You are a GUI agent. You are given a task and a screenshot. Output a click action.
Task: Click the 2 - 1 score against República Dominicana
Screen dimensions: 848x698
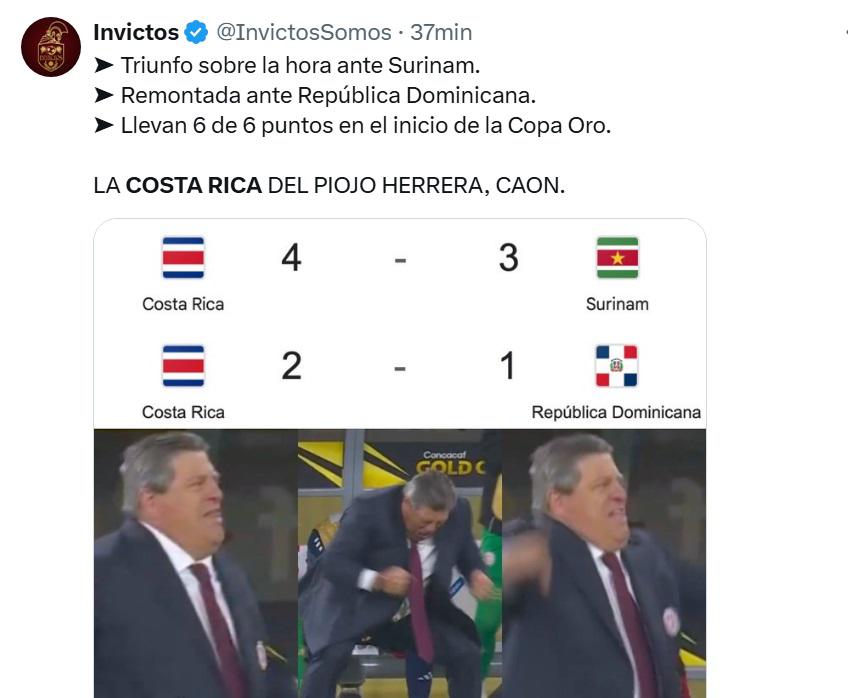[400, 368]
